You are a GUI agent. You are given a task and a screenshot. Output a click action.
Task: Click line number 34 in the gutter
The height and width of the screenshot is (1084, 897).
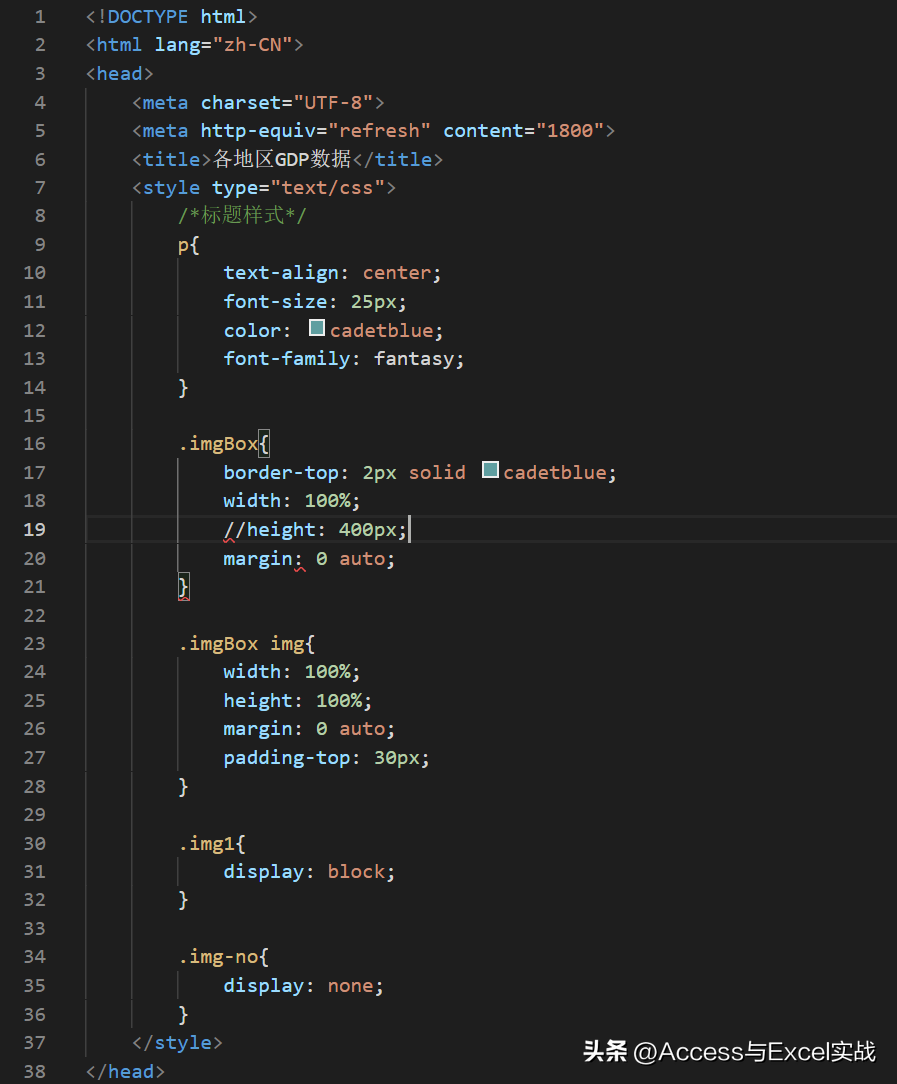tap(35, 957)
